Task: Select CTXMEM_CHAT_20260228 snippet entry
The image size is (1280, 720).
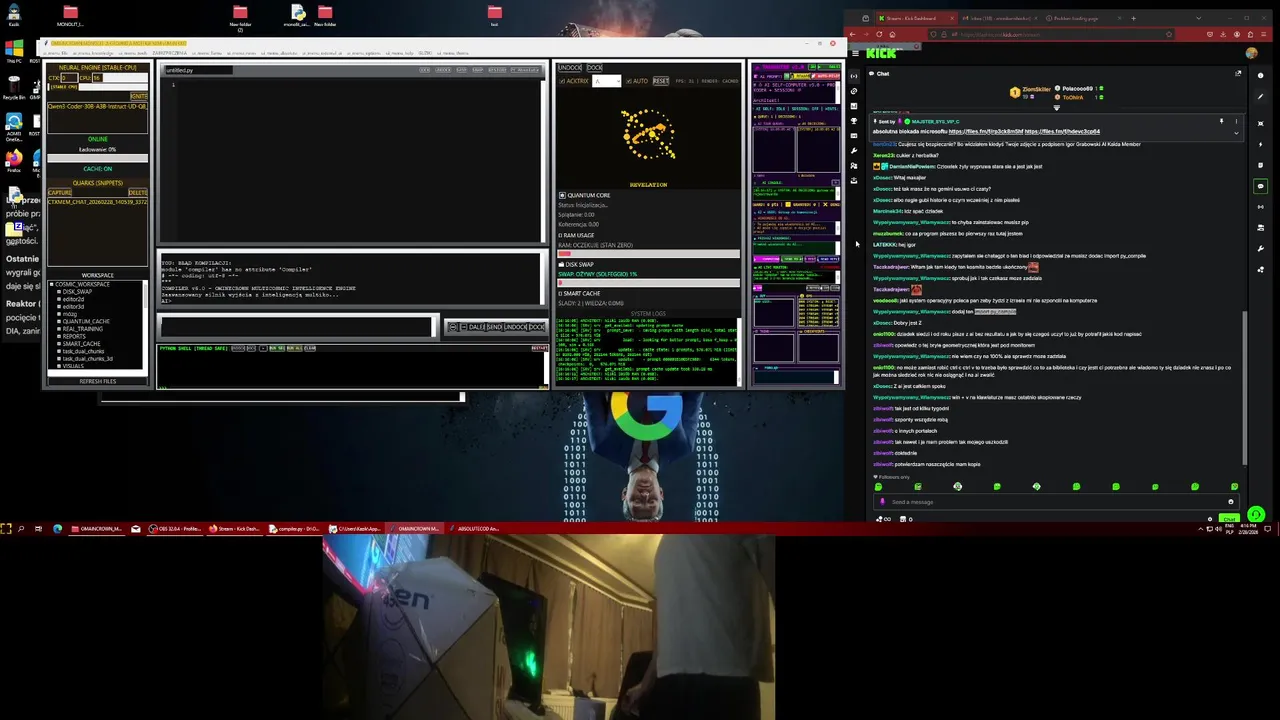Action: coord(97,202)
